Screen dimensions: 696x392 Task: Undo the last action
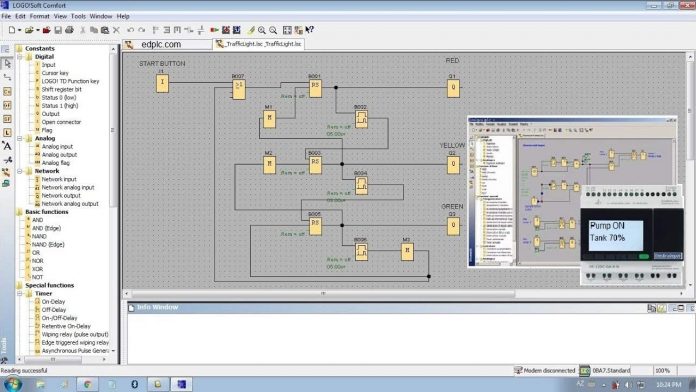[x=130, y=30]
